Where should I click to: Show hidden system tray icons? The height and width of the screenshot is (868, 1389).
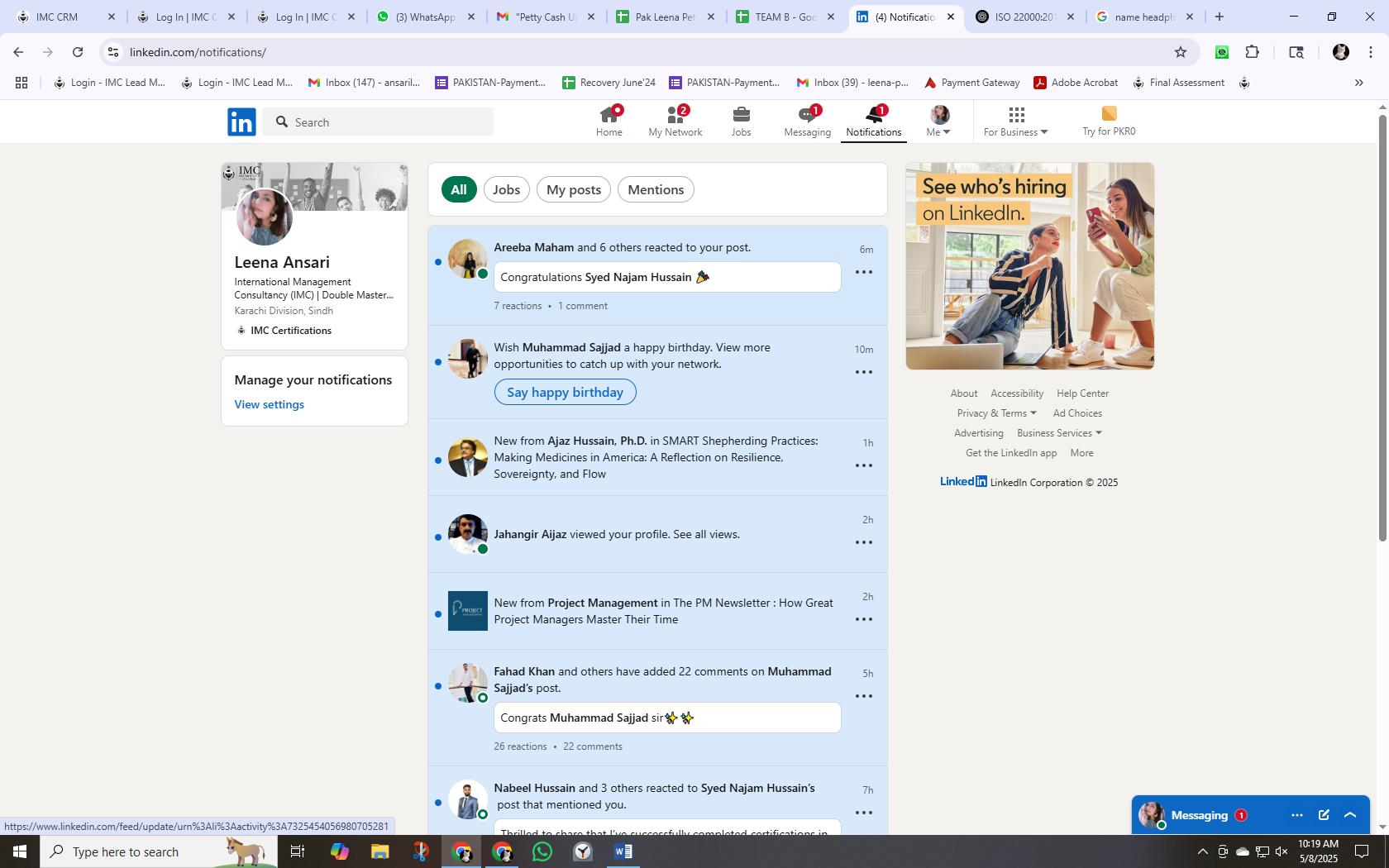coord(1202,851)
